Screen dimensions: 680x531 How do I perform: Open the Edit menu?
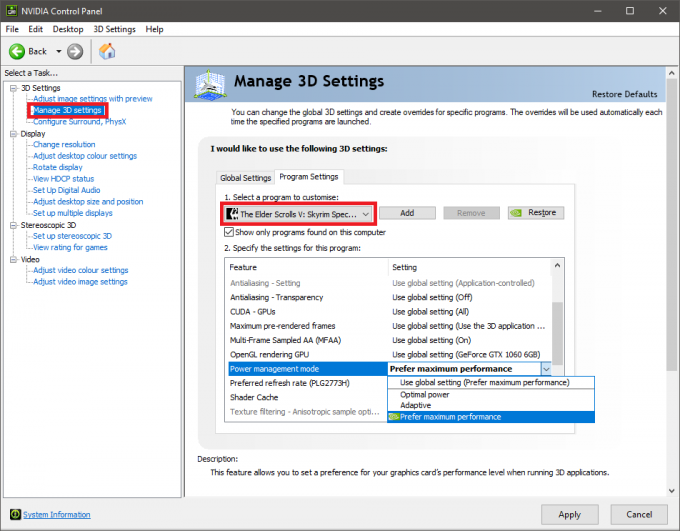pos(36,29)
